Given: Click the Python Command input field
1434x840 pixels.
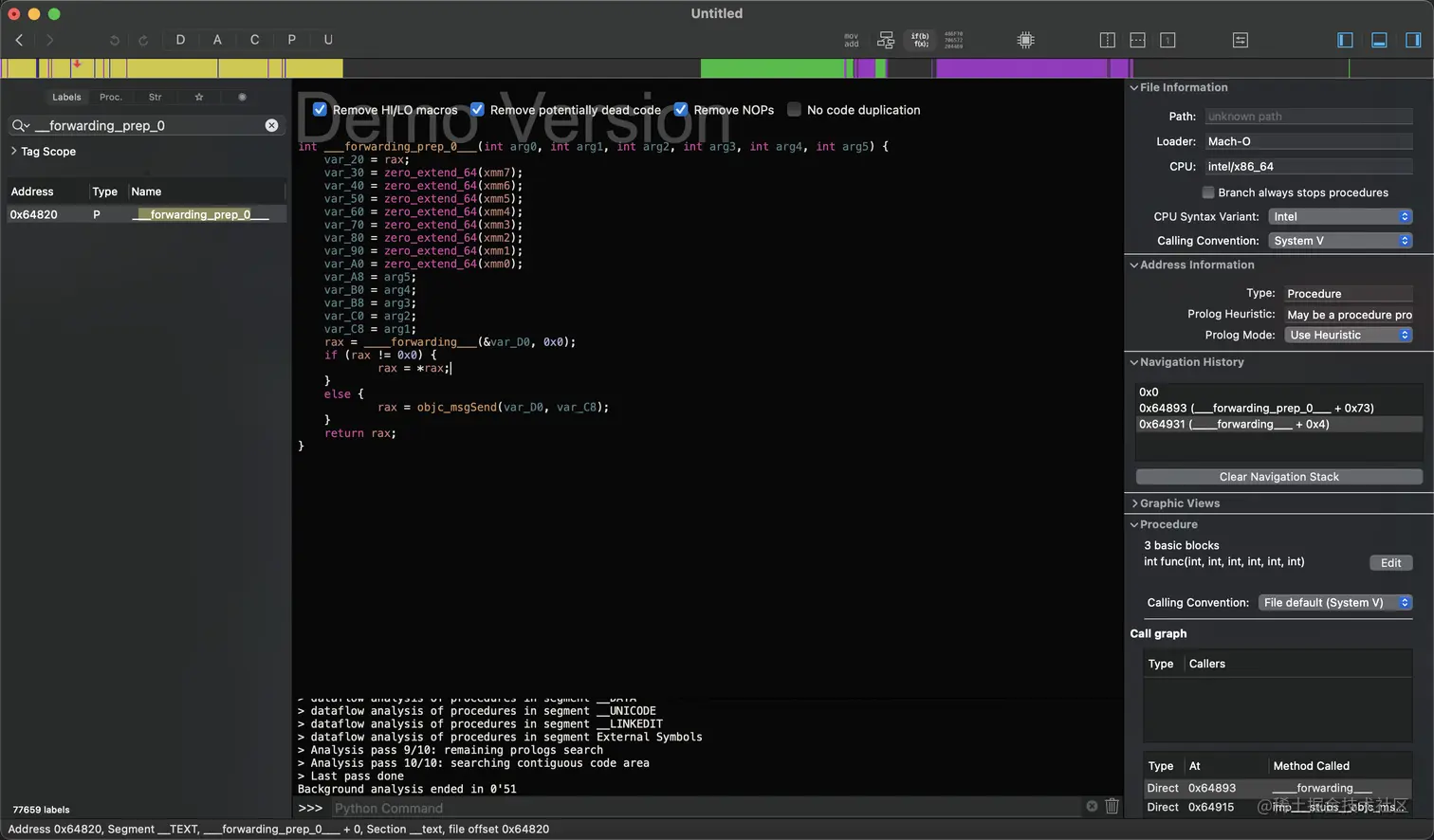Looking at the screenshot, I should tap(707, 808).
